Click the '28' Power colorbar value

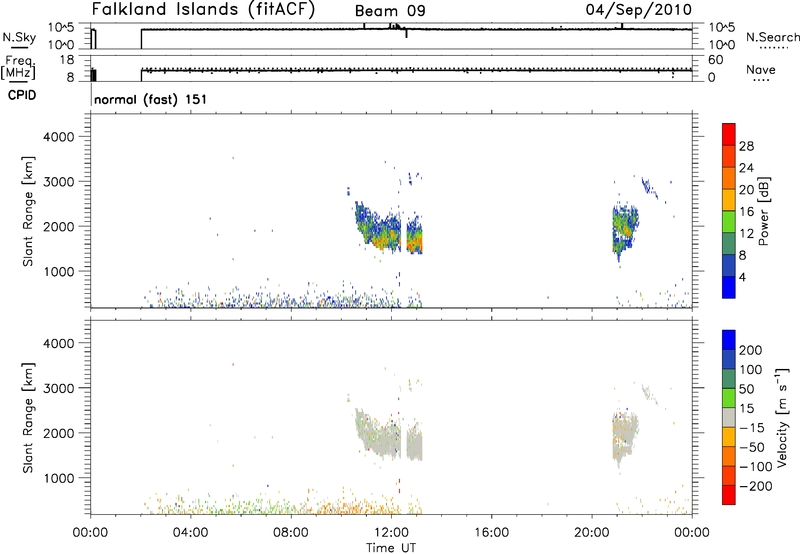pos(746,146)
